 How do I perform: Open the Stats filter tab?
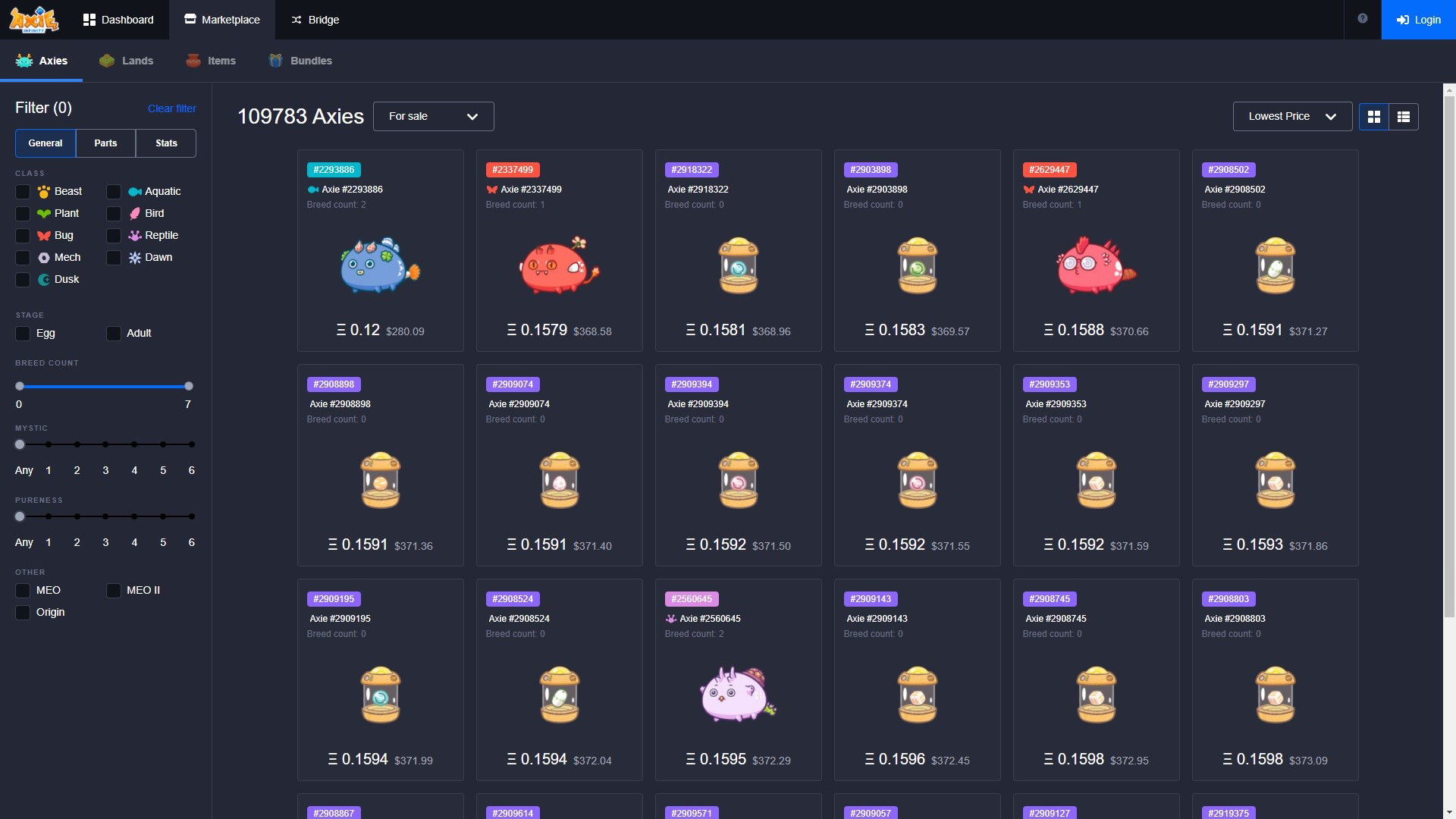click(x=166, y=143)
